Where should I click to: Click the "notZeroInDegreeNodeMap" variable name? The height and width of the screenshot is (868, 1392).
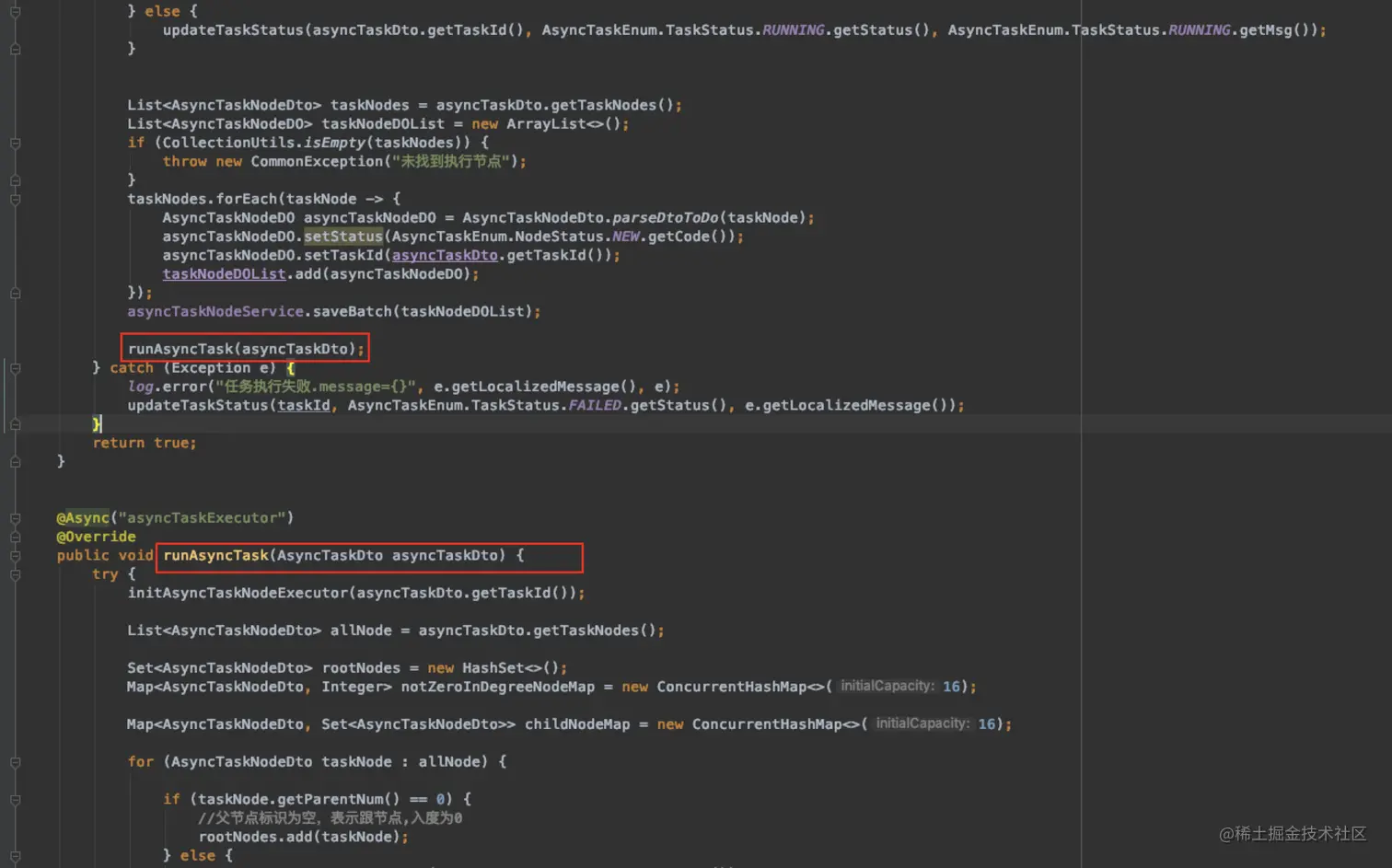[x=498, y=687]
